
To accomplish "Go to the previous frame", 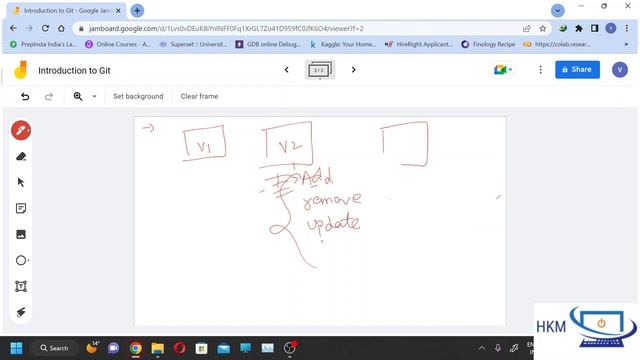I will (x=287, y=70).
